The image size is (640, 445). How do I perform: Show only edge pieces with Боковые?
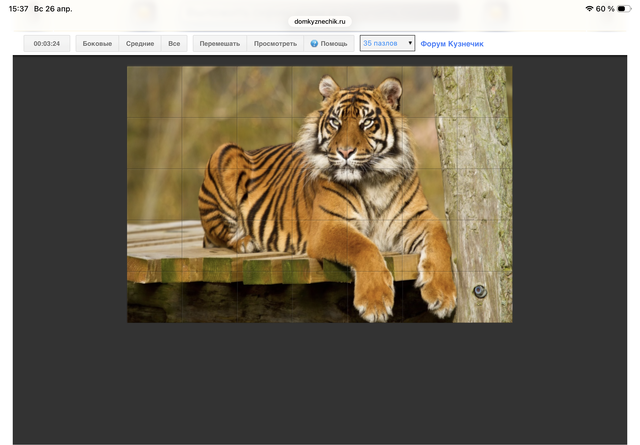97,44
